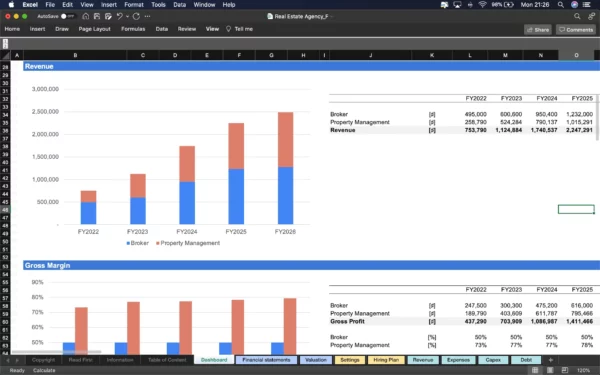
Task: Click the previous sheet arrow
Action: [7, 360]
